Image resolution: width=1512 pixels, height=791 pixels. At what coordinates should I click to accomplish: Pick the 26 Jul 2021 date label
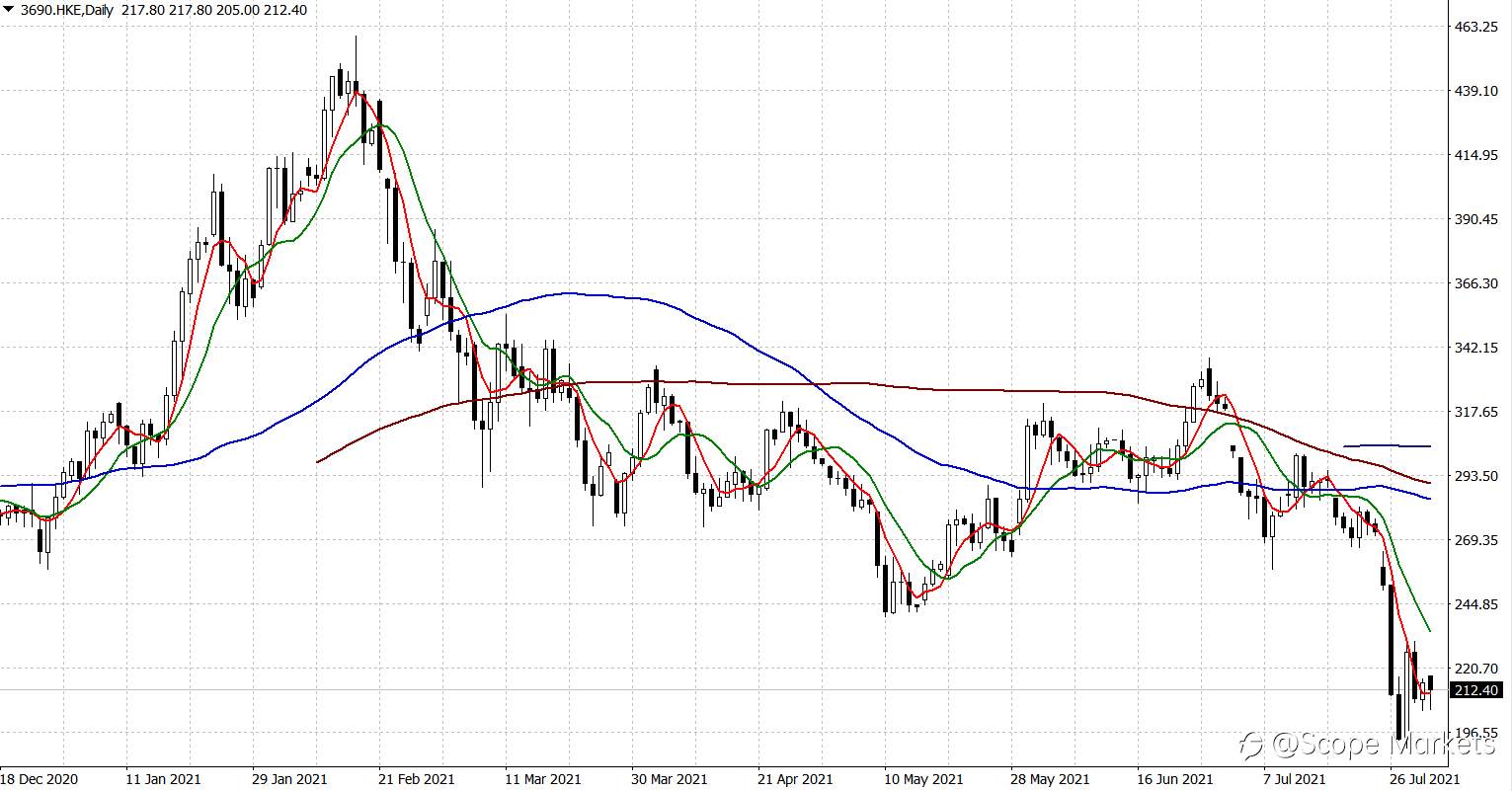point(1423,778)
